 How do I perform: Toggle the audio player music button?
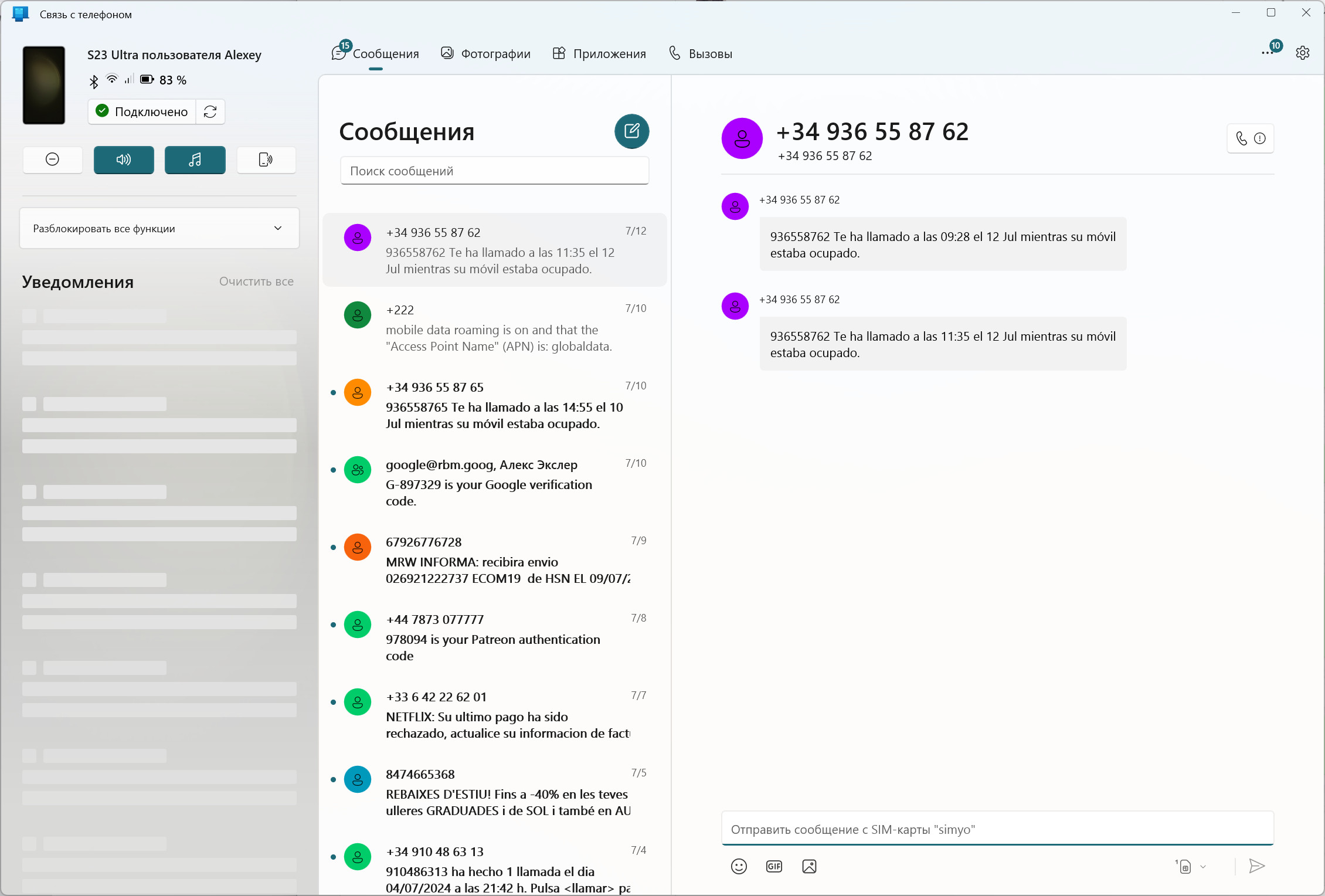coord(195,159)
